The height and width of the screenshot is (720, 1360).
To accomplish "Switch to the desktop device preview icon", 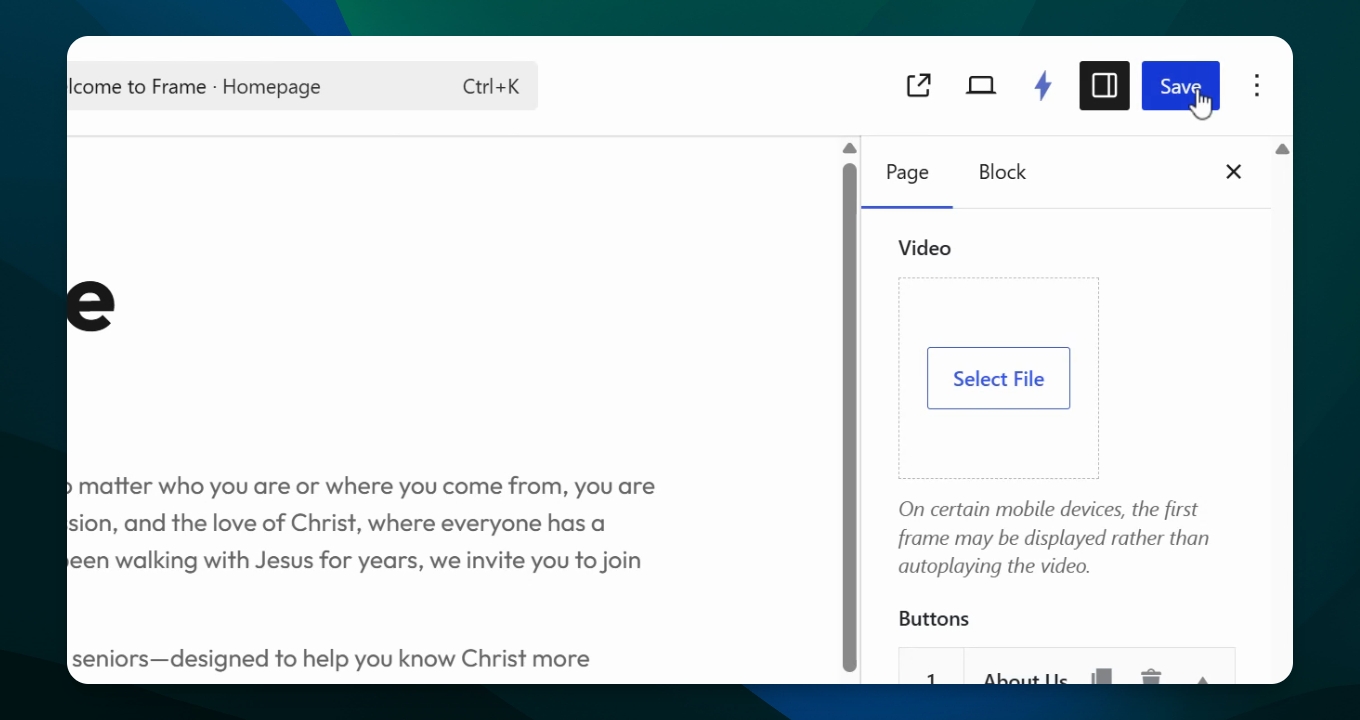I will pyautogui.click(x=981, y=86).
